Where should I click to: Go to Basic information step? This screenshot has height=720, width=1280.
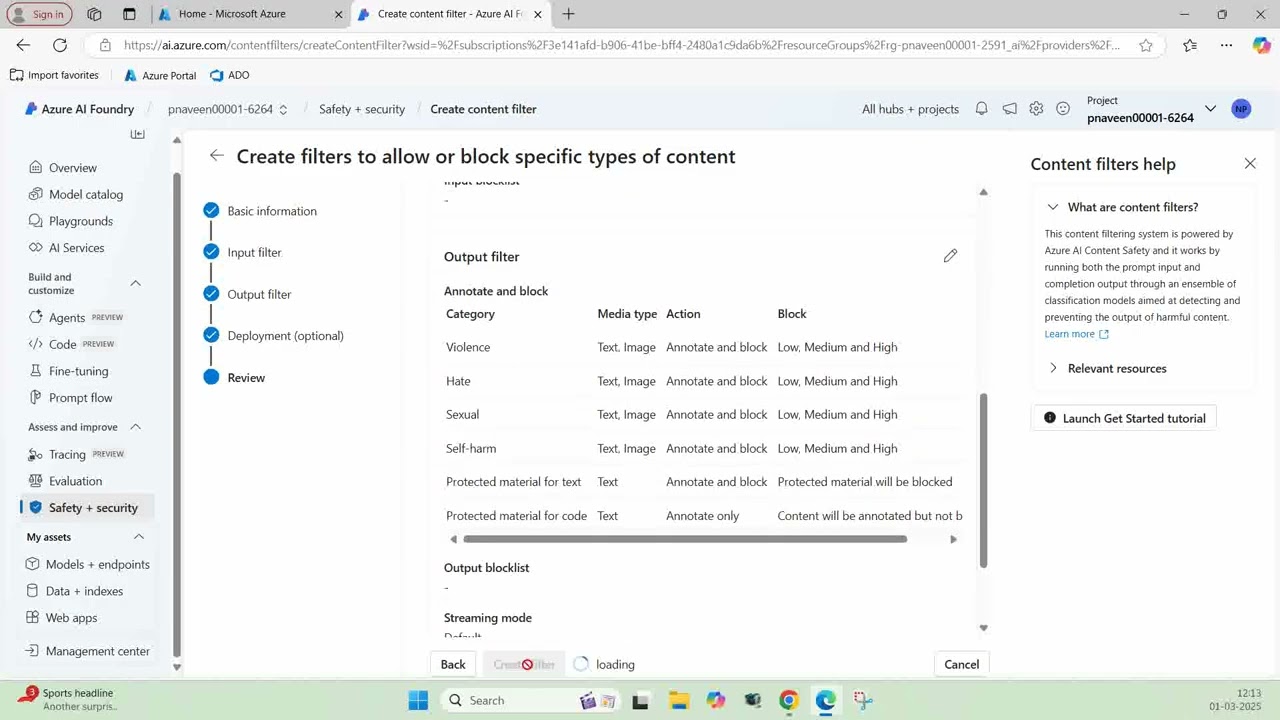pyautogui.click(x=272, y=211)
